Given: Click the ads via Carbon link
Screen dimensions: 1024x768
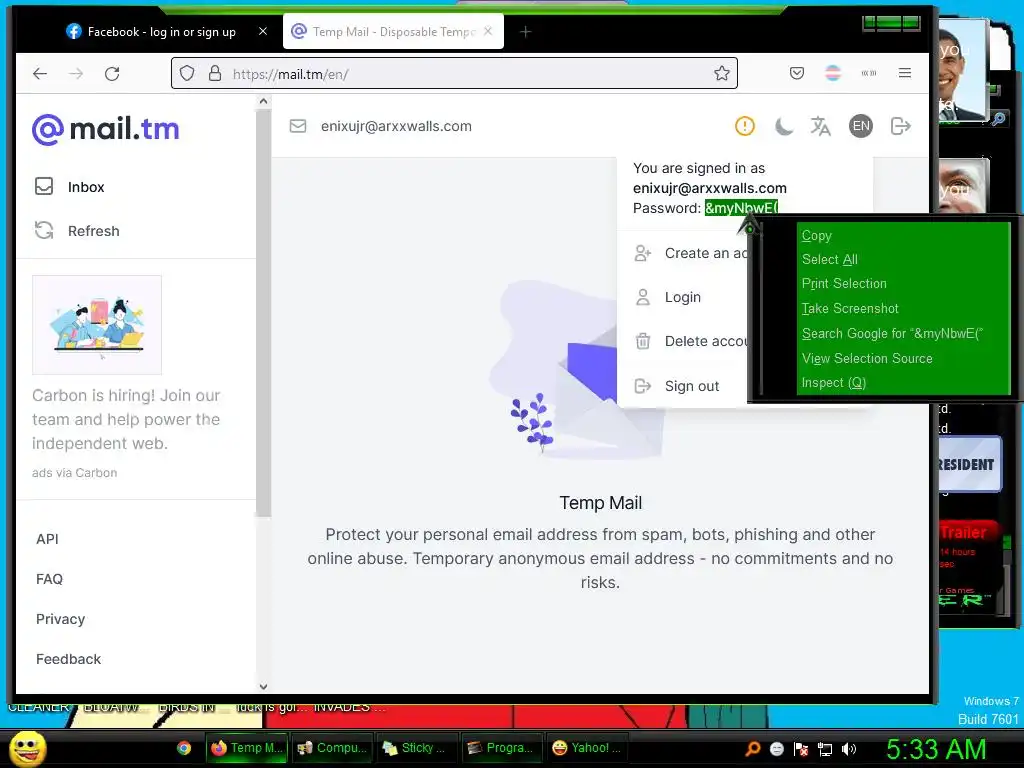Looking at the screenshot, I should coord(74,472).
